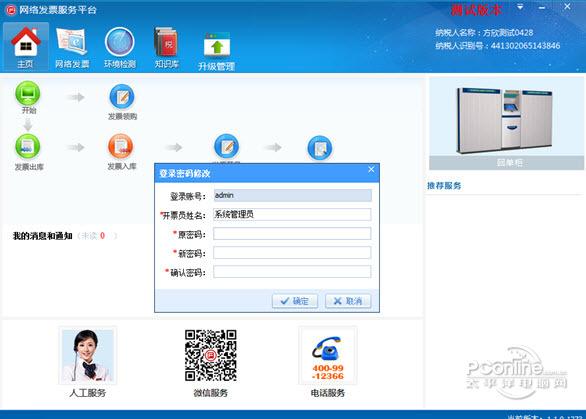Cancel with the 取消 button

point(348,301)
